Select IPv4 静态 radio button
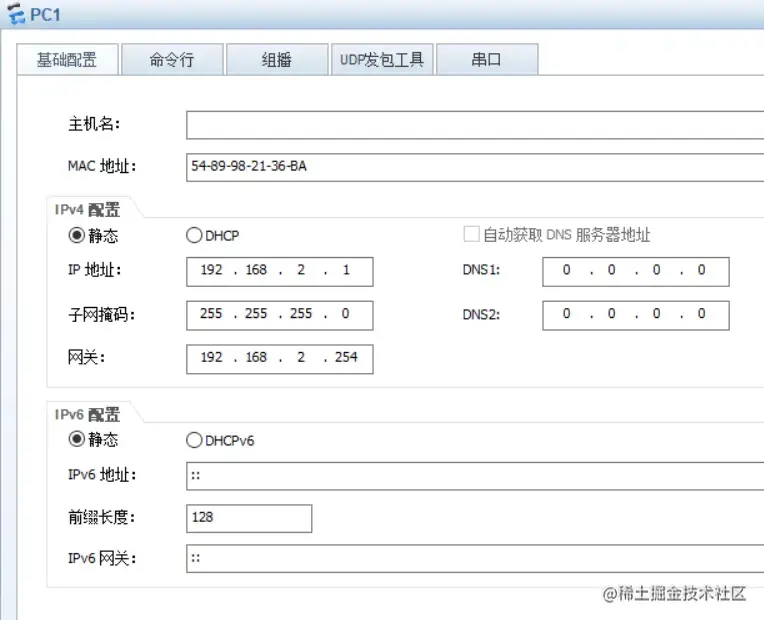The width and height of the screenshot is (764, 620). 76,235
